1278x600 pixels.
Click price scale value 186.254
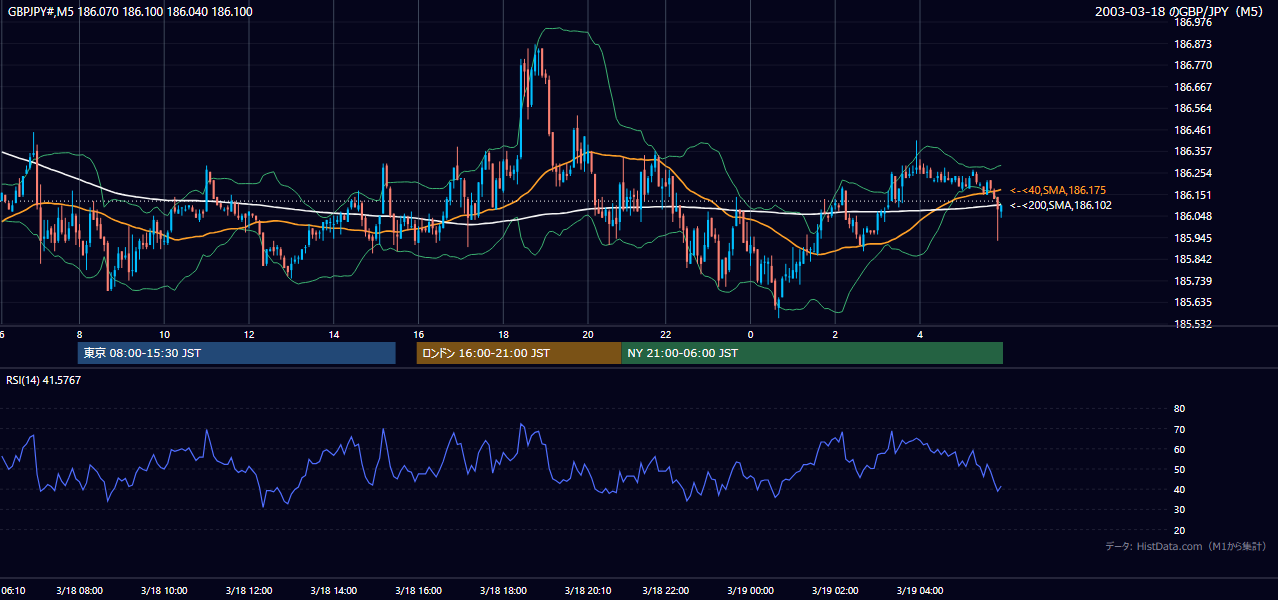[x=1193, y=173]
